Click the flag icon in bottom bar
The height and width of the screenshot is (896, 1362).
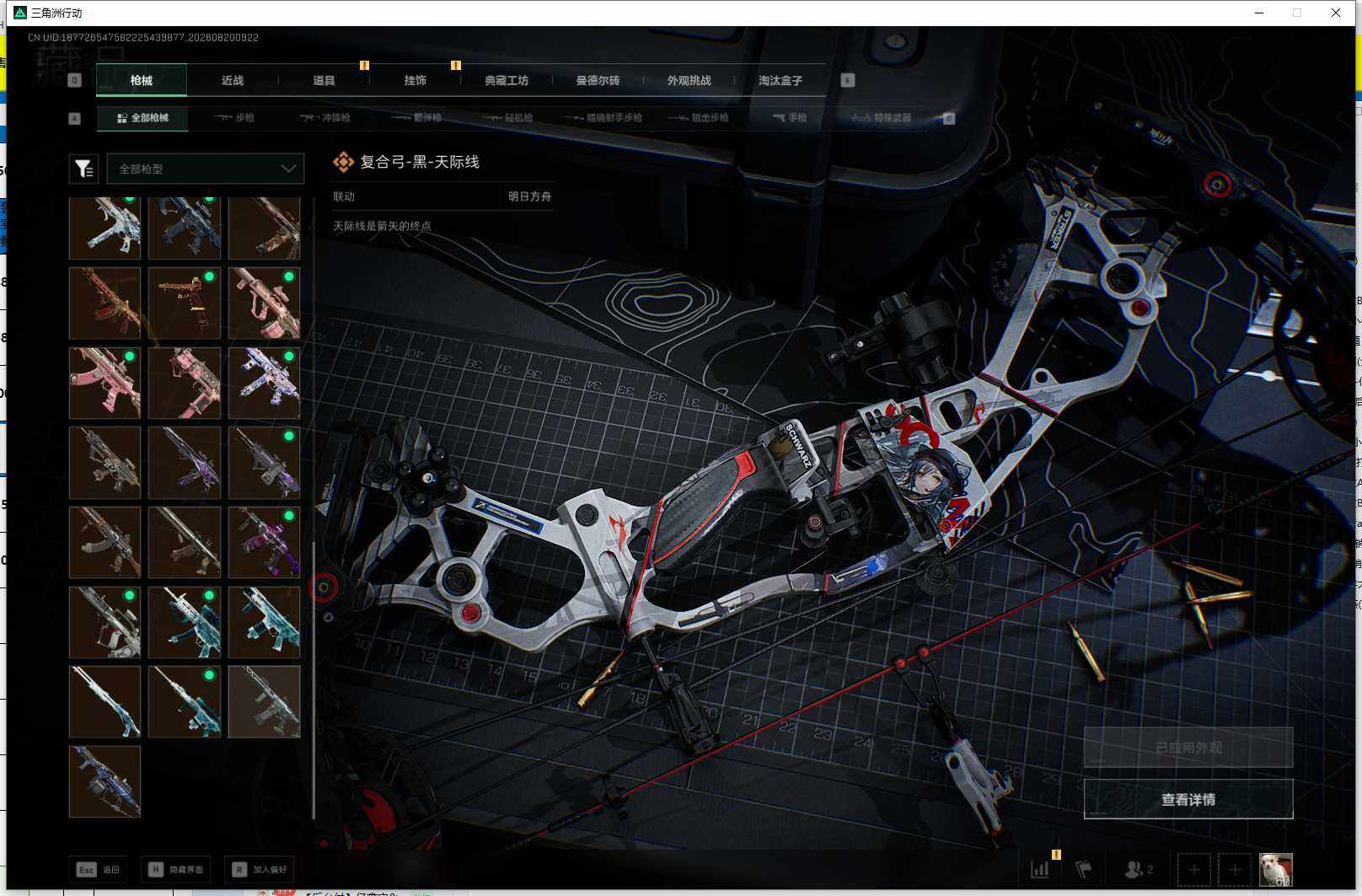coord(1084,869)
